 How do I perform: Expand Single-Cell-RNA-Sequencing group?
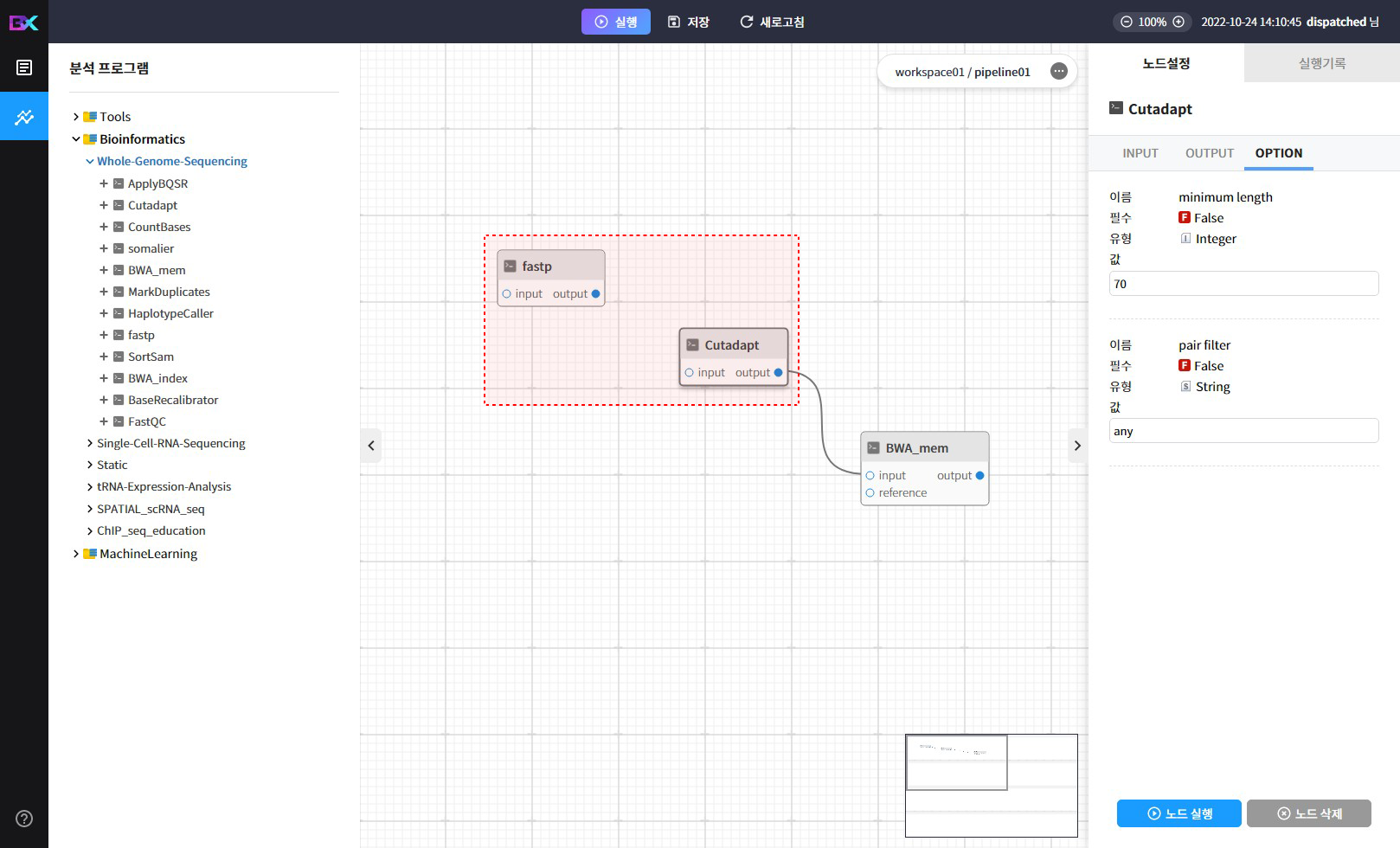pos(90,443)
